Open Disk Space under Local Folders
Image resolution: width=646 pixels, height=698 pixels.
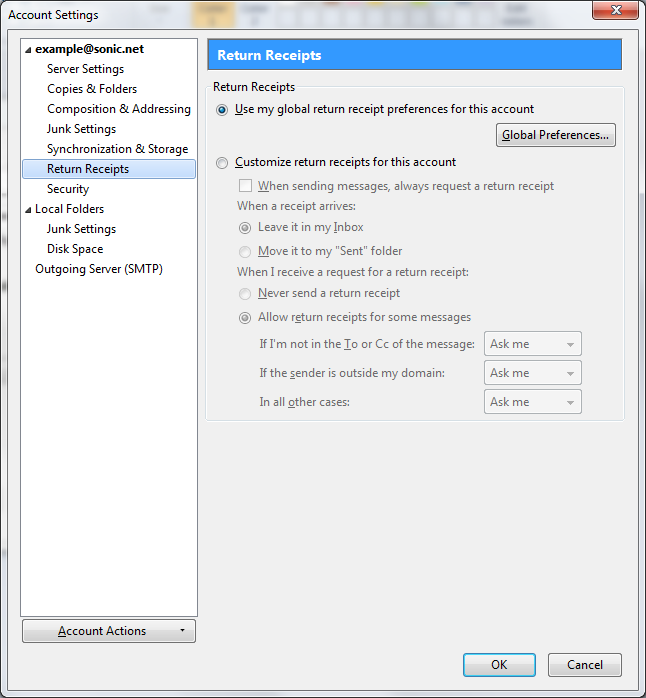click(x=75, y=249)
